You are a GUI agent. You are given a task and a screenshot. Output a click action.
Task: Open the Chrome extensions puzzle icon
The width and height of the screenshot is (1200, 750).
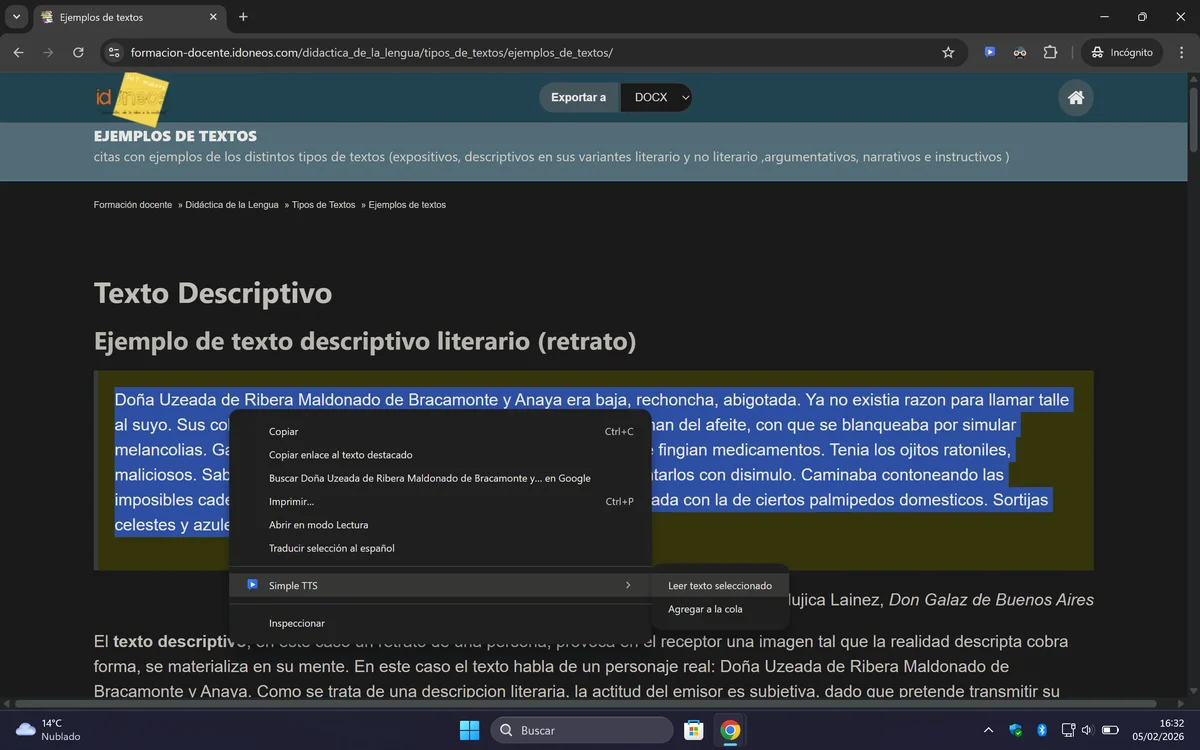[1050, 52]
